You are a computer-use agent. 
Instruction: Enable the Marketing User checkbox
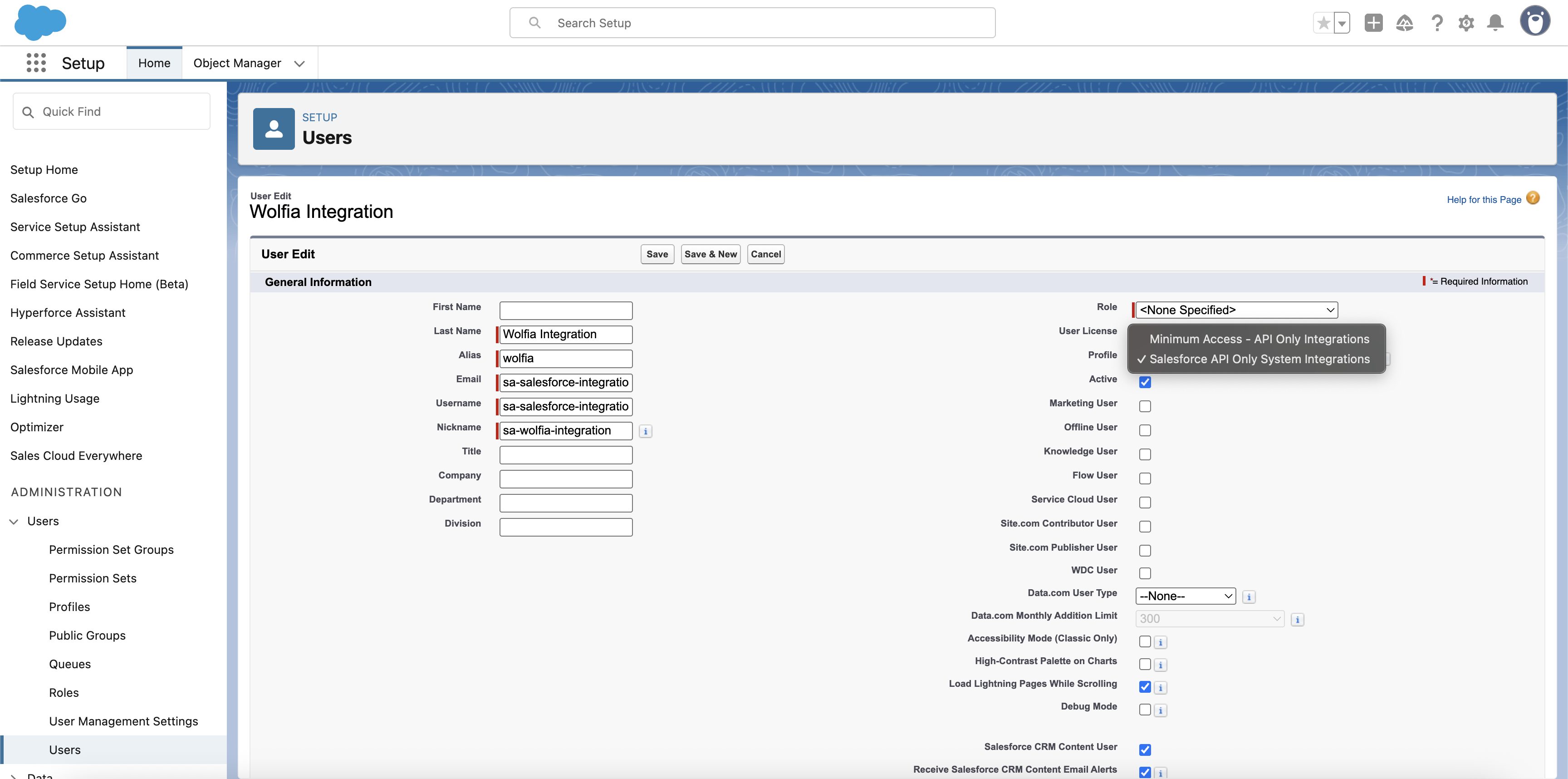coord(1145,406)
